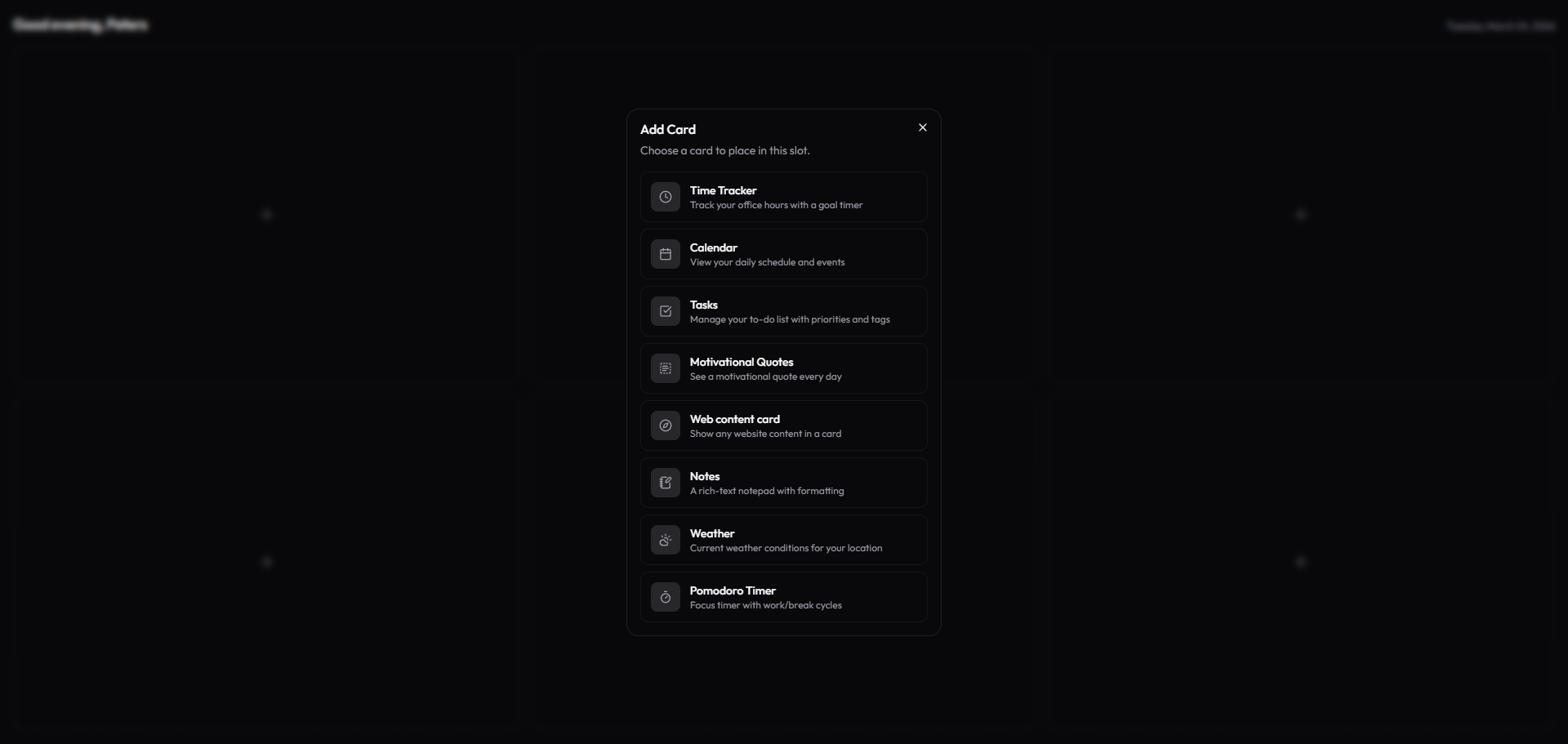Click the Time Tracker clock icon

point(666,197)
